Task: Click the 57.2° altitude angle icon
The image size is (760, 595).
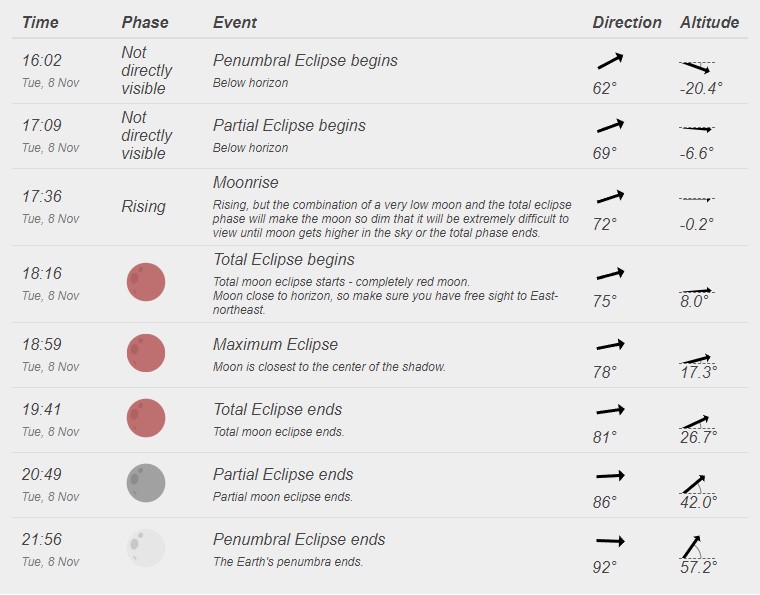Action: tap(697, 547)
